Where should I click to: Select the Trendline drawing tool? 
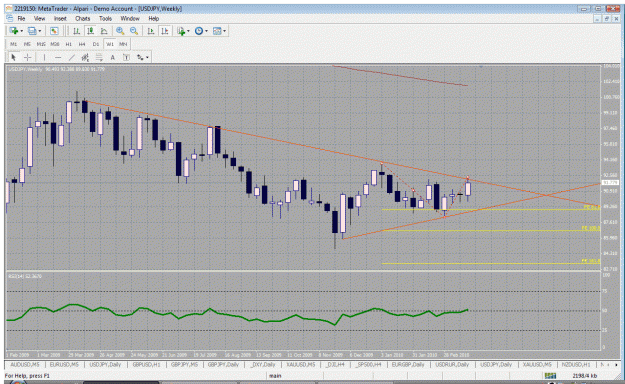(x=72, y=57)
